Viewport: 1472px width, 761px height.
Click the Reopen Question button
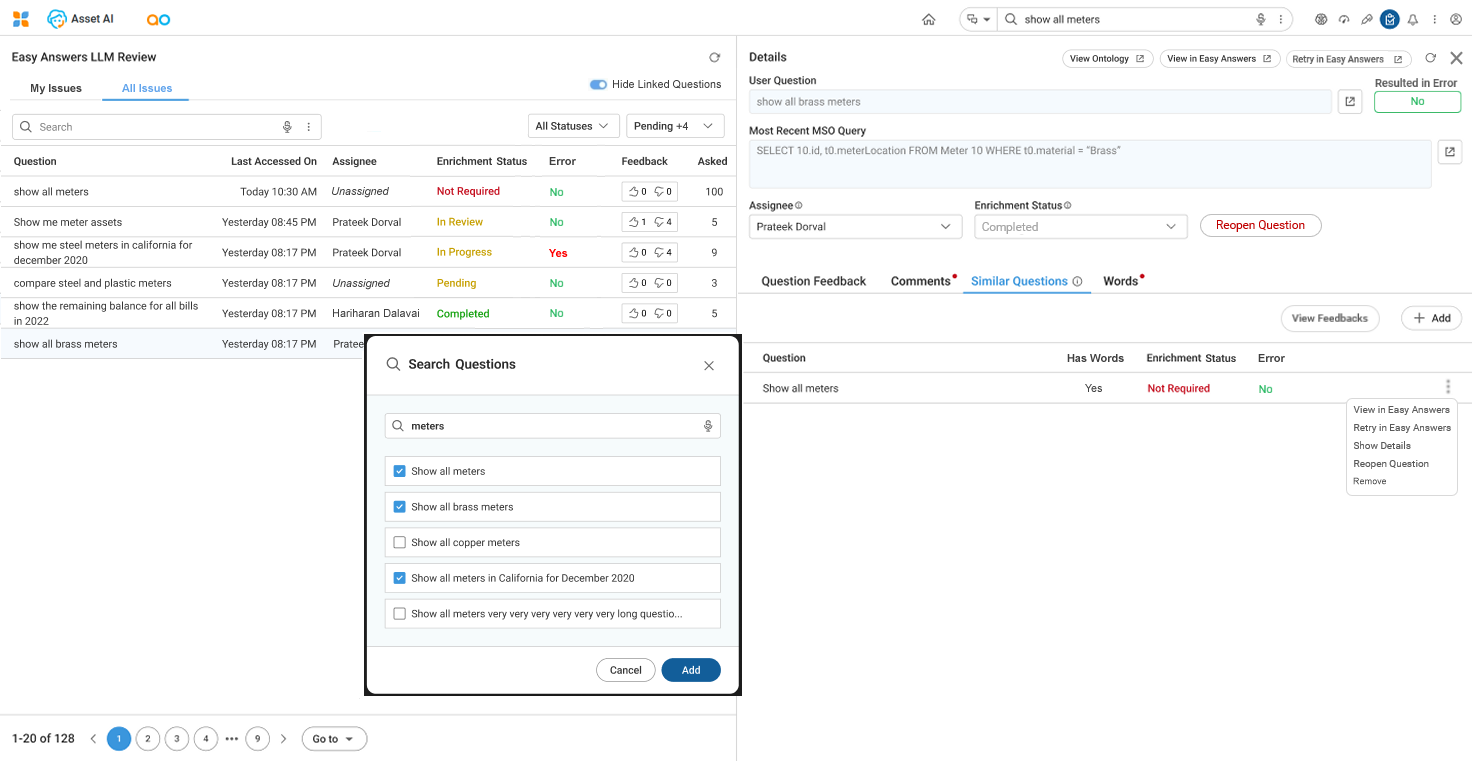pyautogui.click(x=1260, y=226)
